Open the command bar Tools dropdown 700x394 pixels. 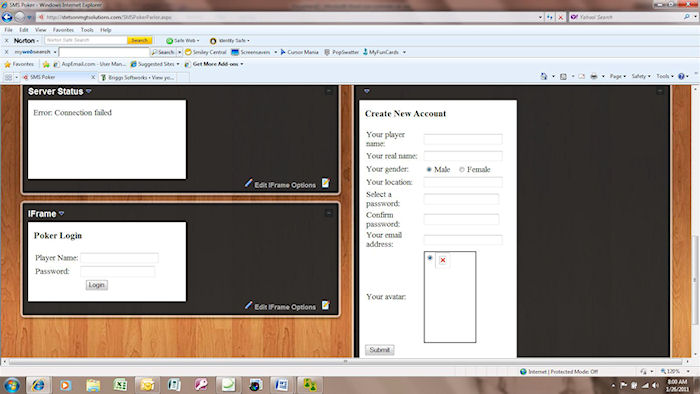(x=665, y=76)
